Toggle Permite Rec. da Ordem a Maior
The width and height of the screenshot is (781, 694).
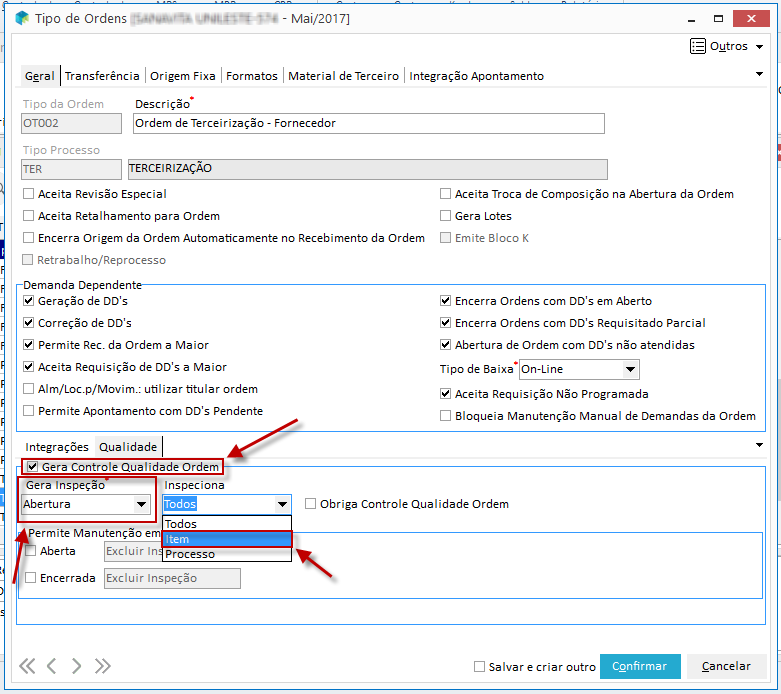(28, 344)
